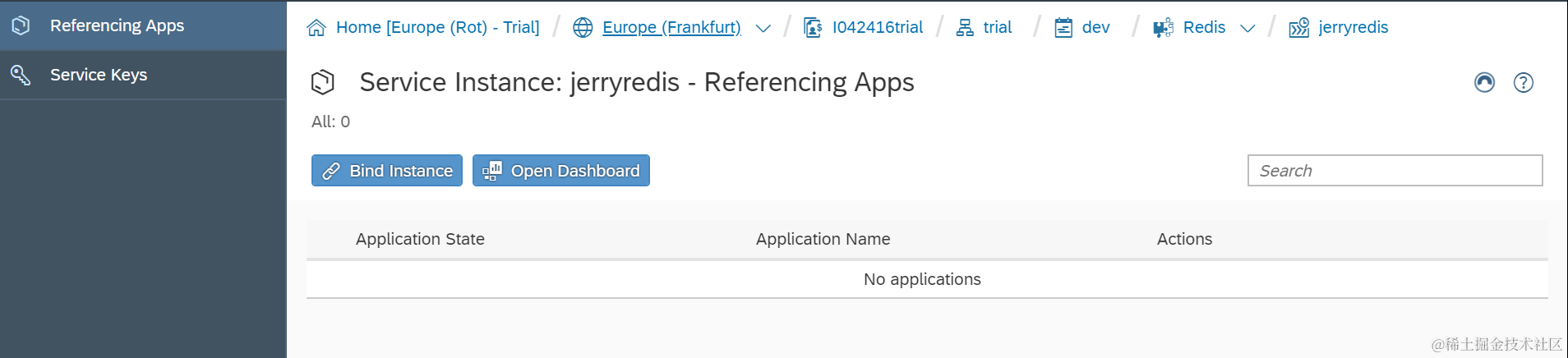This screenshot has height=358, width=1568.
Task: Focus the Search input field
Action: click(1395, 171)
